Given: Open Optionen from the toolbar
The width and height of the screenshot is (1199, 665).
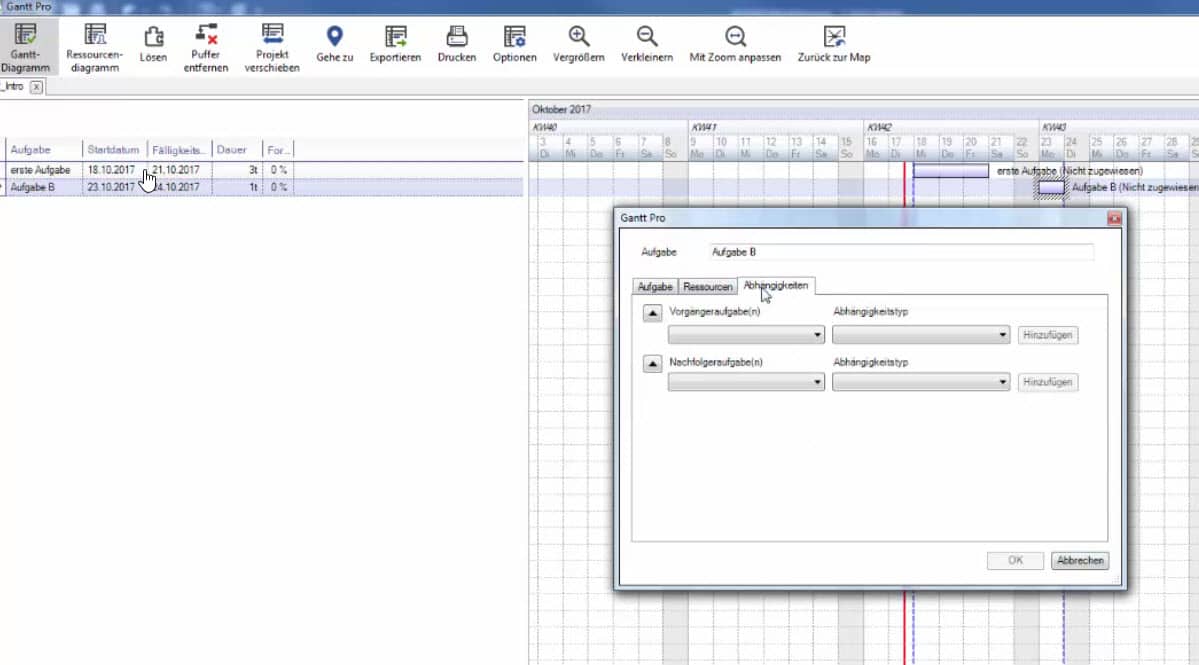Looking at the screenshot, I should (515, 44).
